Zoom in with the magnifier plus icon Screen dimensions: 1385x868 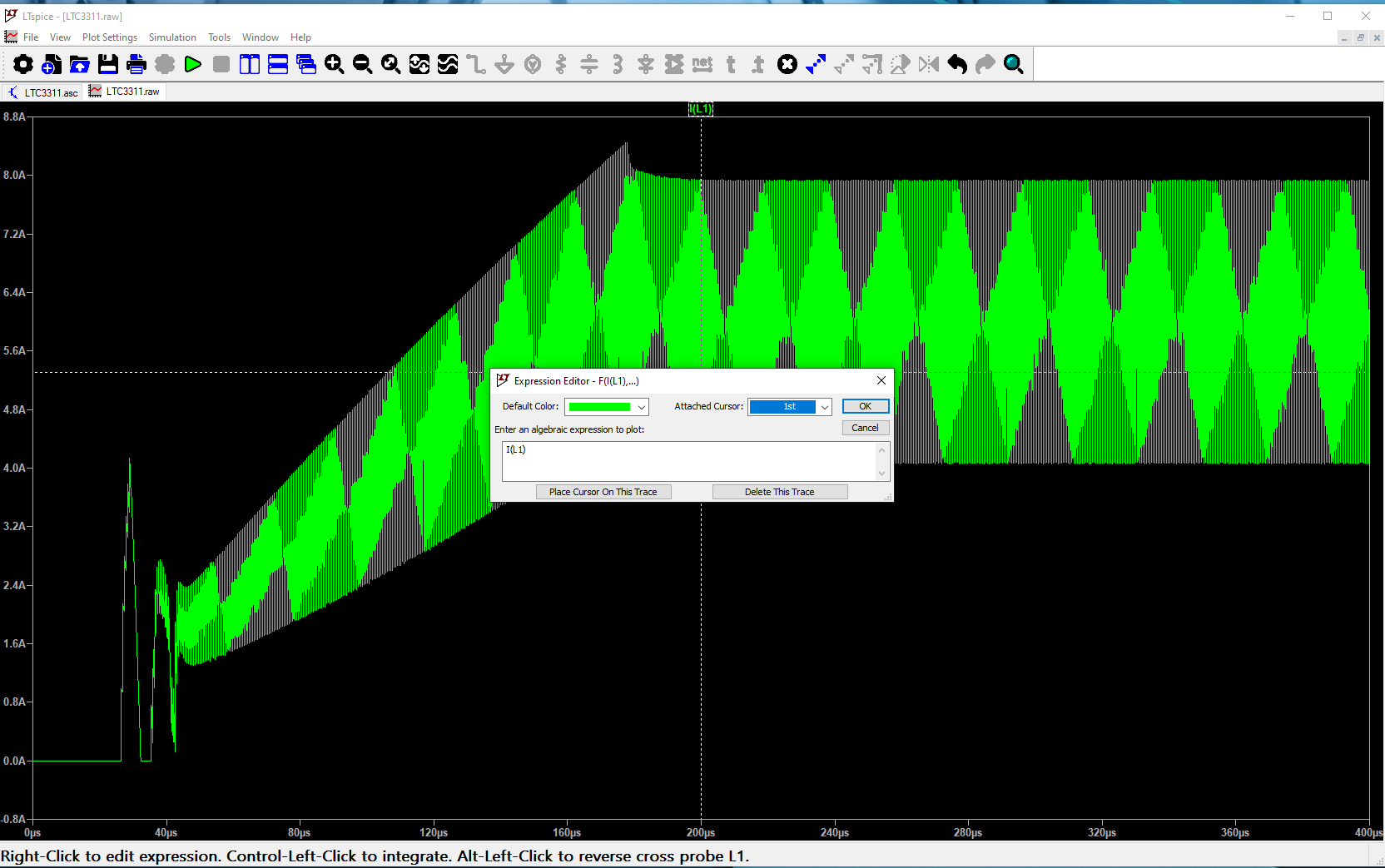(335, 64)
